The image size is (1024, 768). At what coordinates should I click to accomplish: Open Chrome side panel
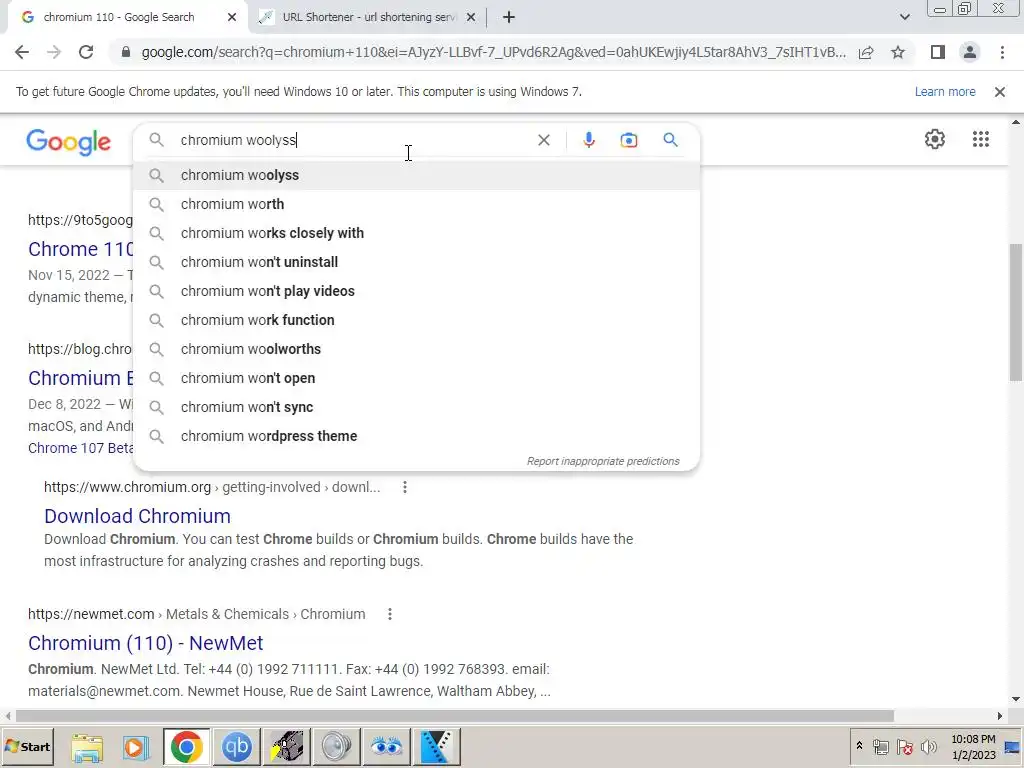click(938, 52)
